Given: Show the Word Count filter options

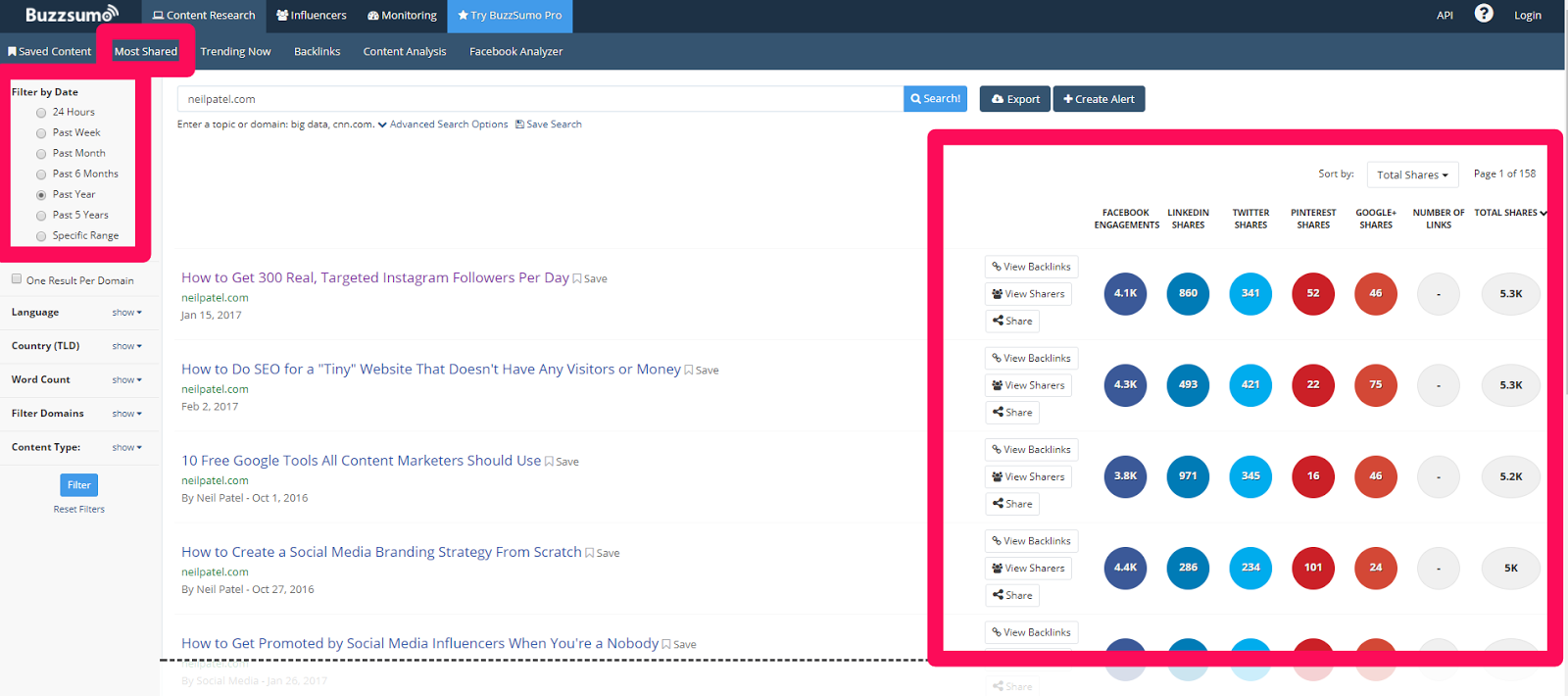Looking at the screenshot, I should tap(126, 380).
